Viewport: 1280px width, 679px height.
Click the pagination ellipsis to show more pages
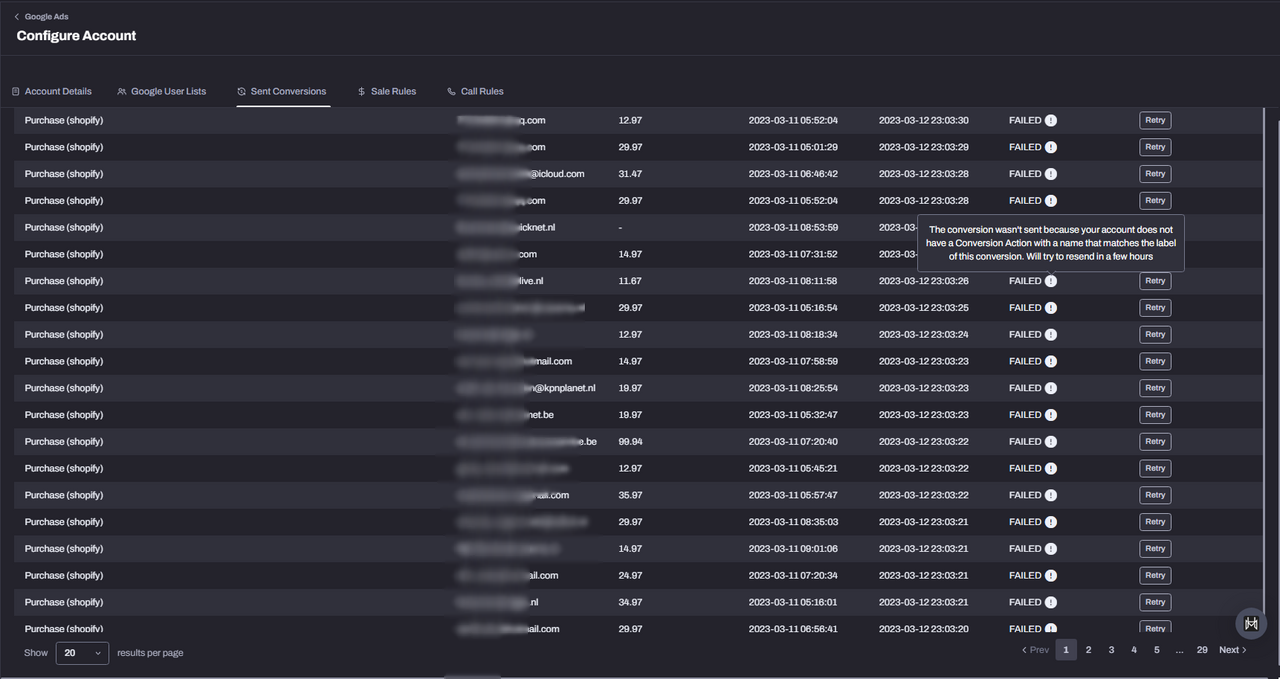coord(1179,650)
